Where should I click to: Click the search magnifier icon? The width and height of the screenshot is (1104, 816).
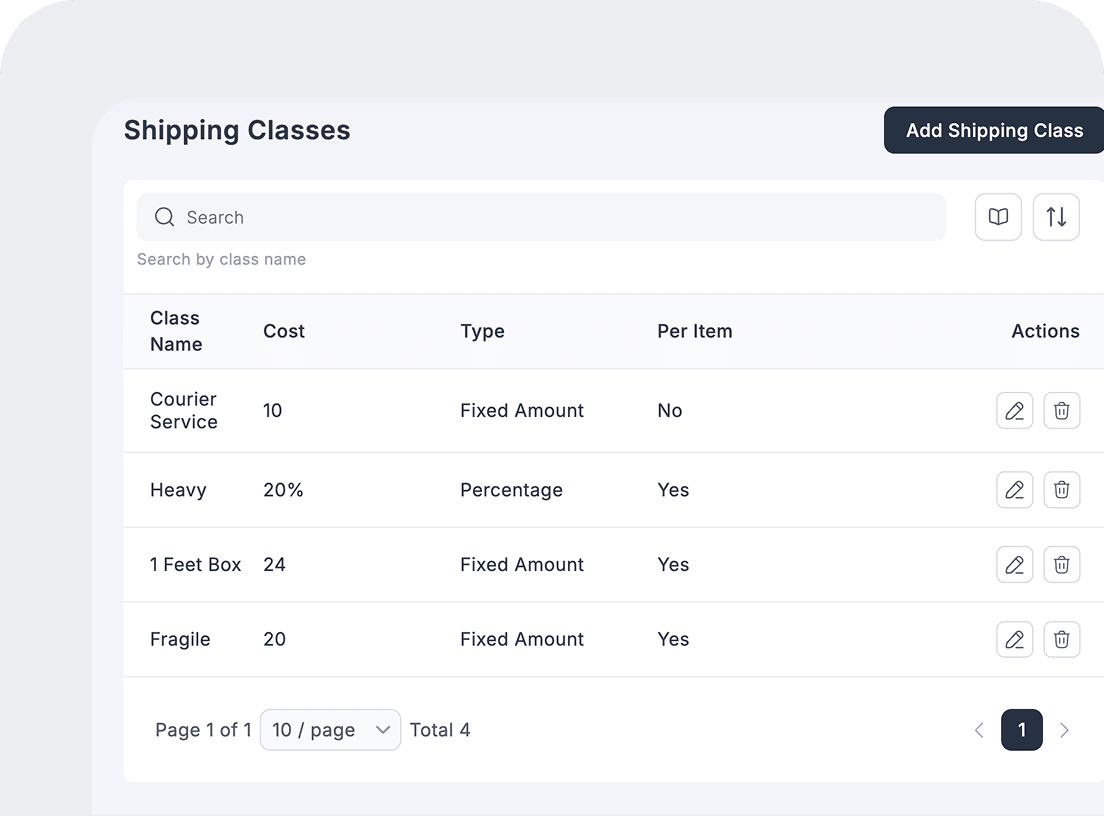pyautogui.click(x=165, y=217)
